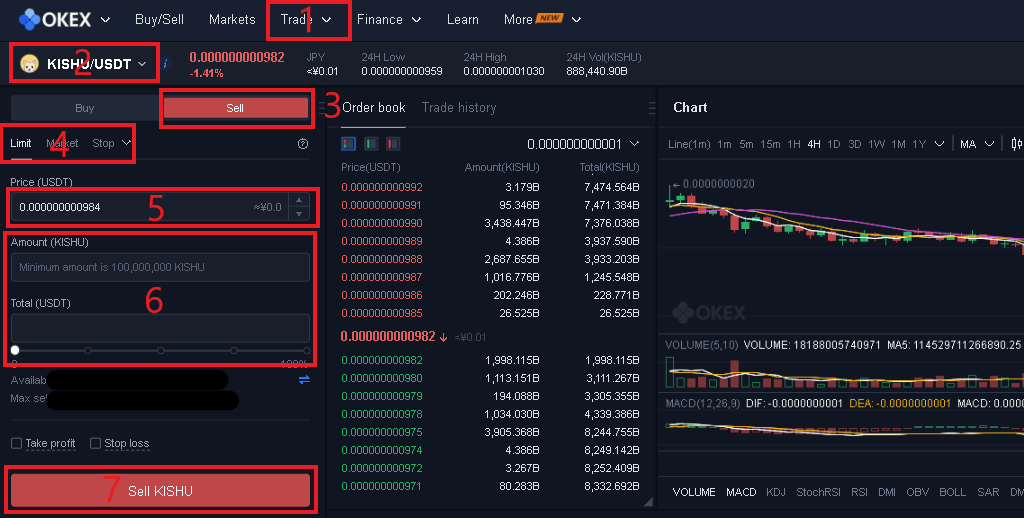Click the OKEX logo
1024x518 pixels.
[55, 20]
